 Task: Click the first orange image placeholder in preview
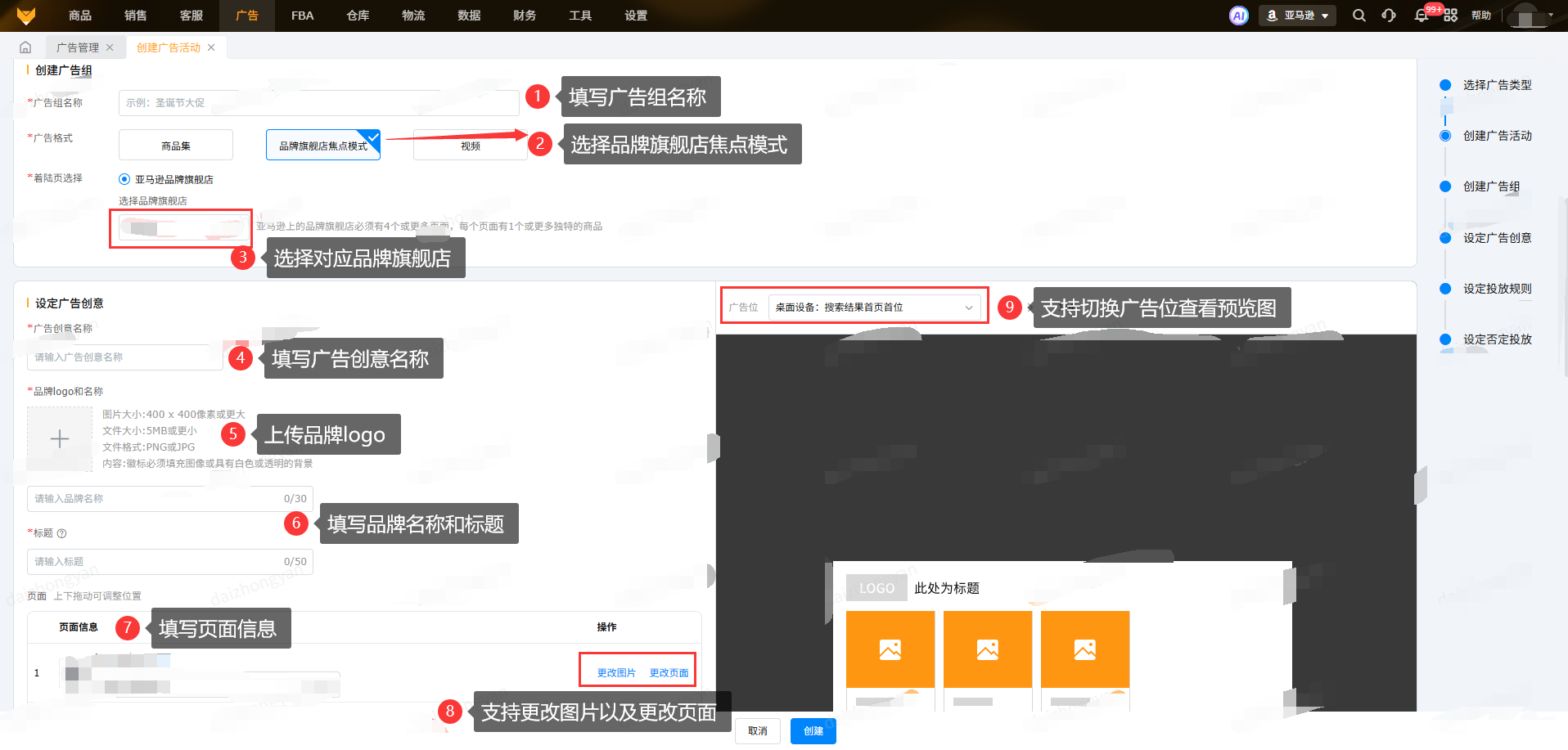click(x=890, y=649)
